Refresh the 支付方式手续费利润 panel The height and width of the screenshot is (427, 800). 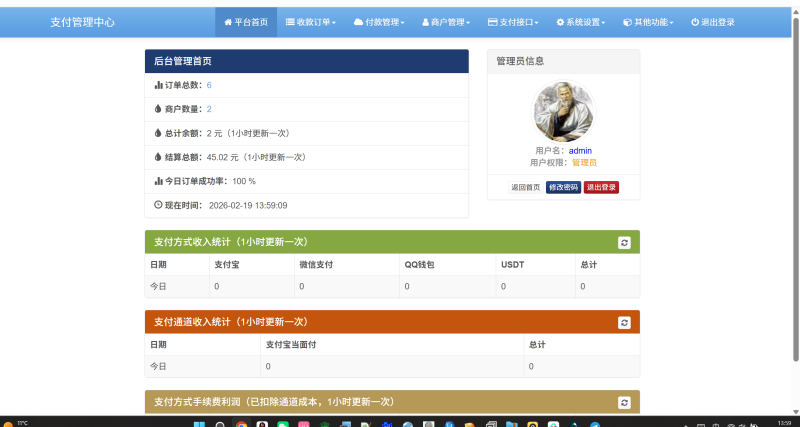click(624, 403)
